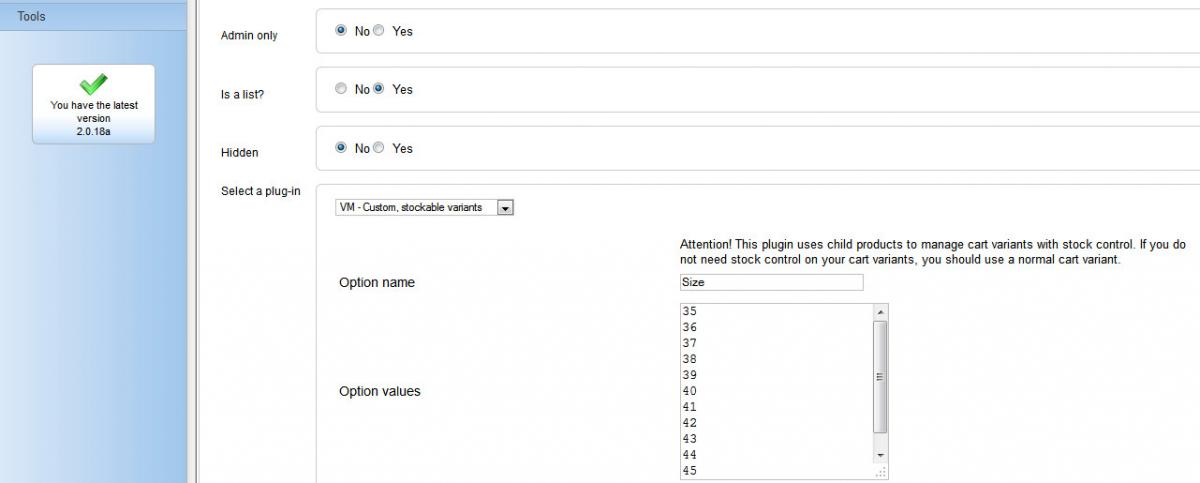Click value 35 in Option values list

(689, 311)
